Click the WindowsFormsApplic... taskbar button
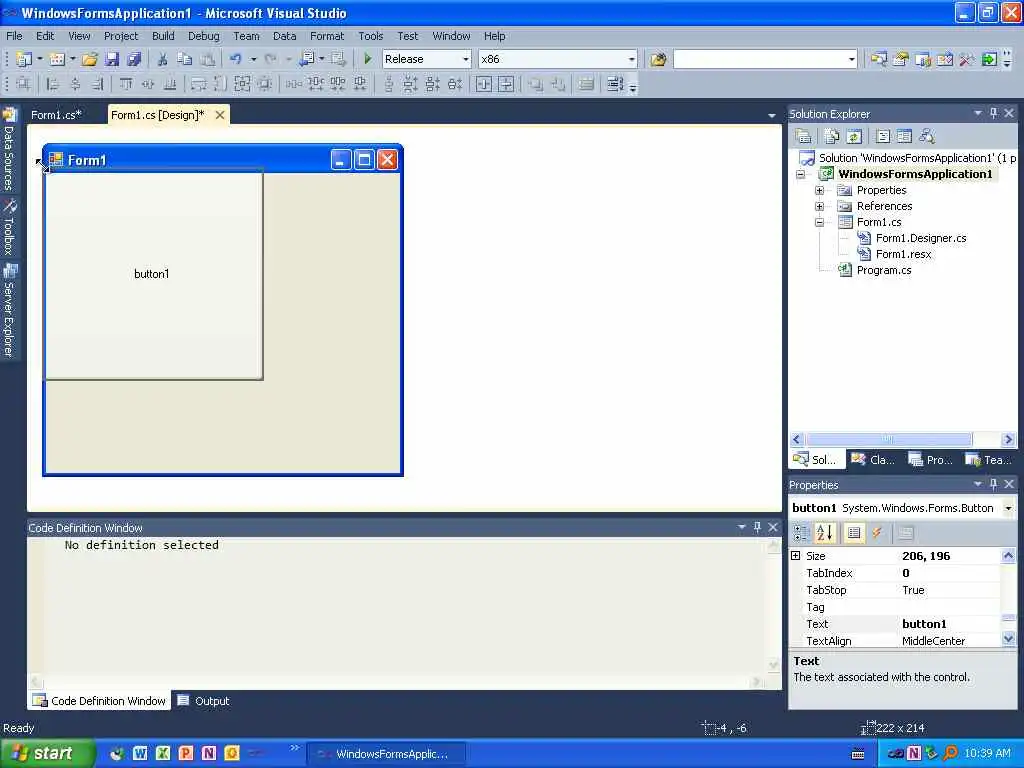1024x768 pixels. tap(386, 754)
